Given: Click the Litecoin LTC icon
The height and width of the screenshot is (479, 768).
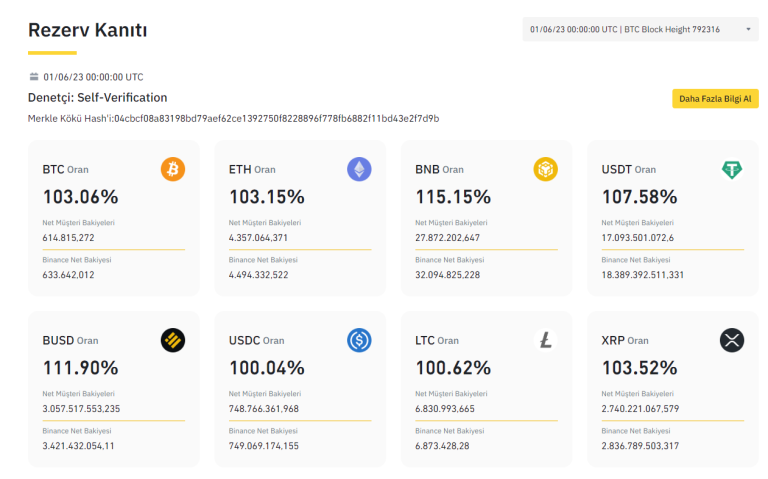Looking at the screenshot, I should point(545,340).
